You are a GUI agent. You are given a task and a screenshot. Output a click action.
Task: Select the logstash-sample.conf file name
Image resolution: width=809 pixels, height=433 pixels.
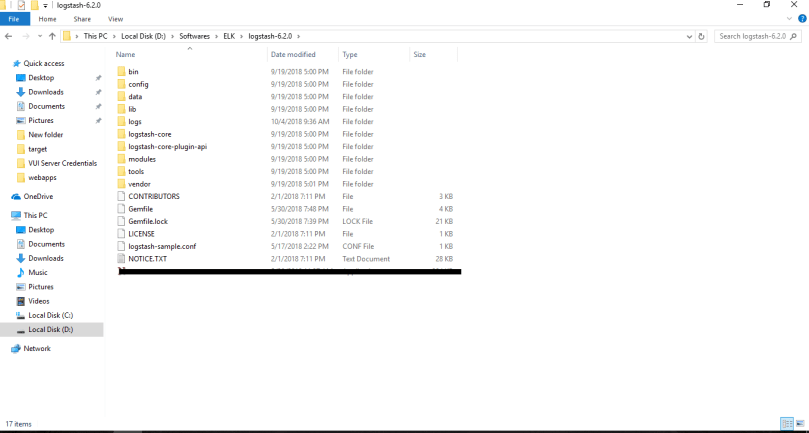162,246
